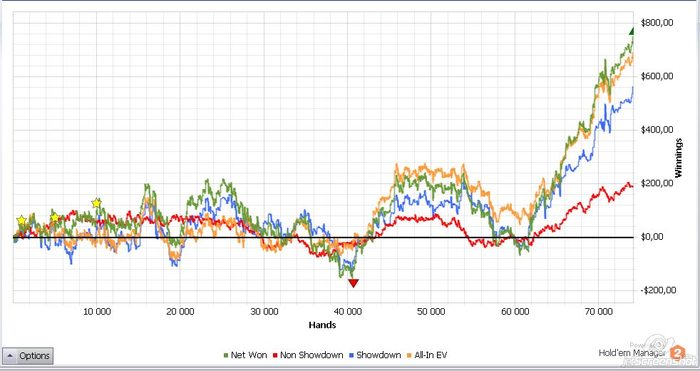Click the 10 000 hands axis label

tap(97, 312)
